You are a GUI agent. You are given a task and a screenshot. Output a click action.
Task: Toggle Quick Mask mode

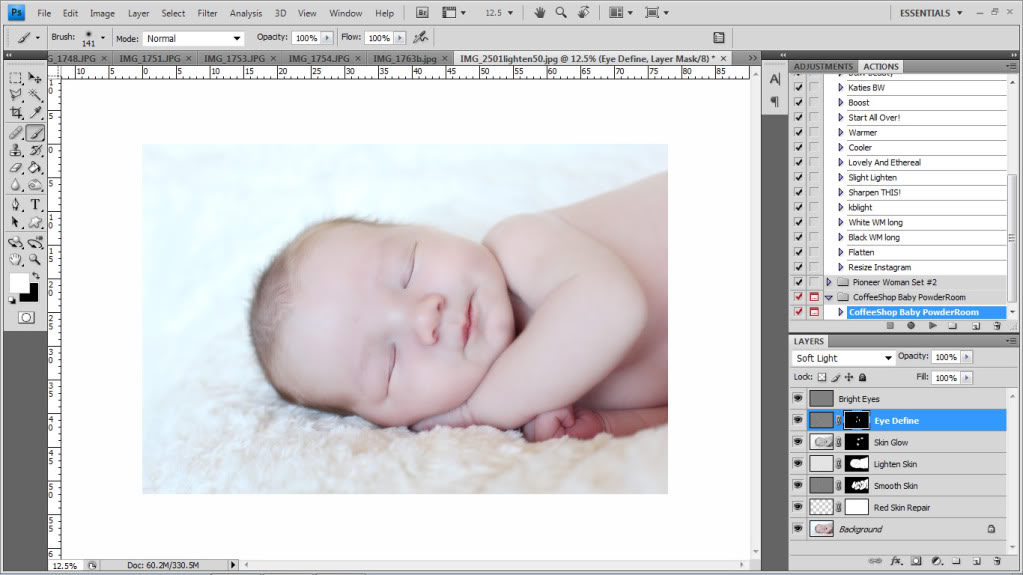pyautogui.click(x=26, y=318)
